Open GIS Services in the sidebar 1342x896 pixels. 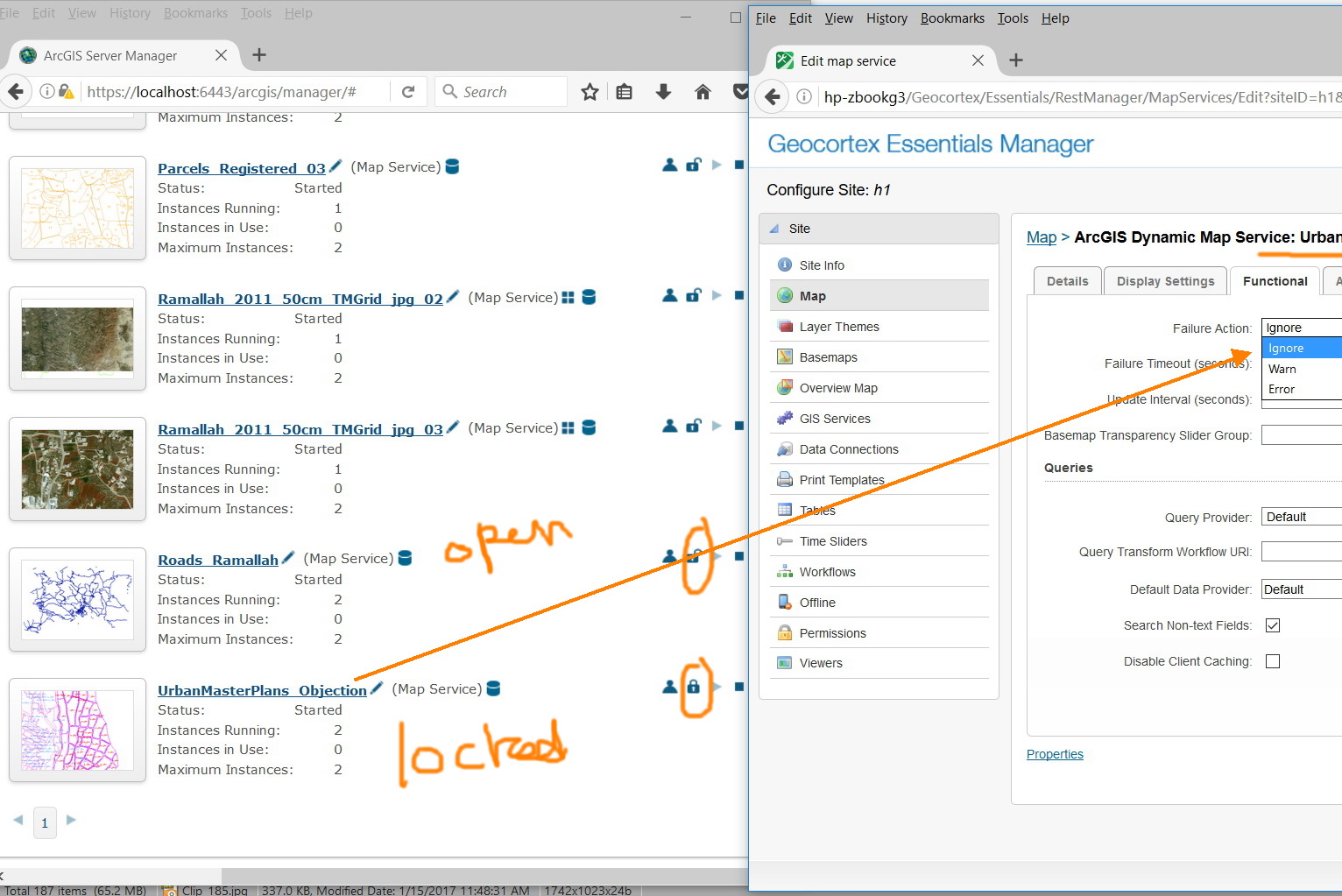[x=879, y=419]
